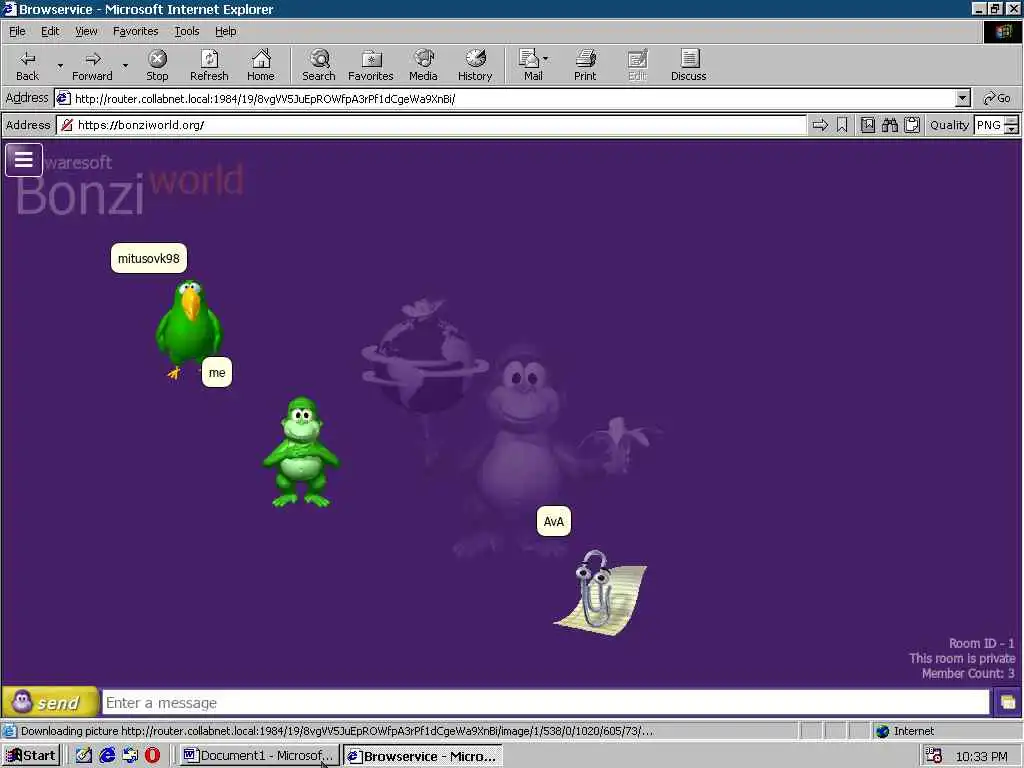Image resolution: width=1024 pixels, height=768 pixels.
Task: Click the 'This room is private' text
Action: pyautogui.click(x=962, y=658)
